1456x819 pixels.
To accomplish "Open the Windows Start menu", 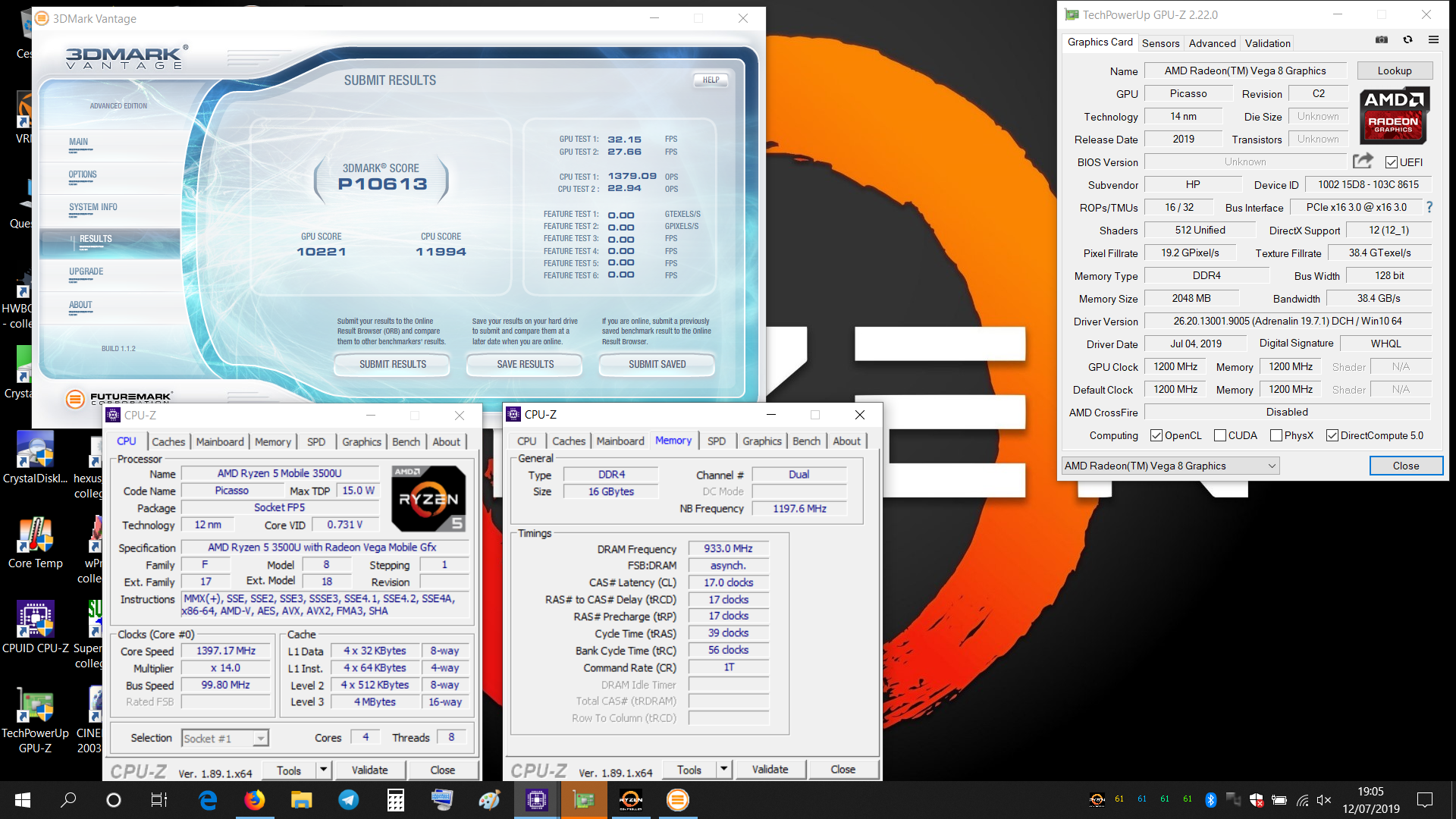I will pos(23,800).
